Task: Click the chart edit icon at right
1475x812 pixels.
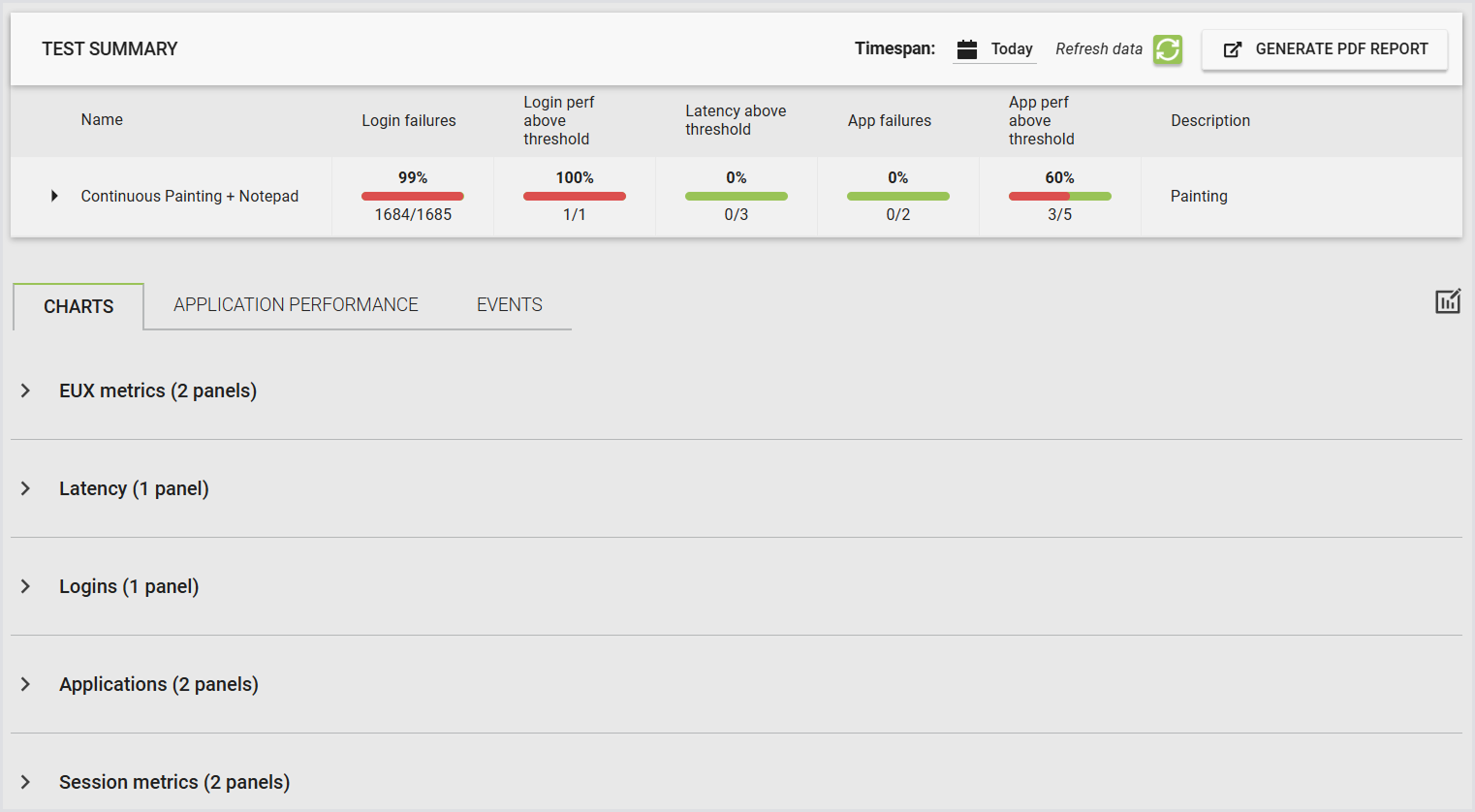Action: click(1448, 301)
